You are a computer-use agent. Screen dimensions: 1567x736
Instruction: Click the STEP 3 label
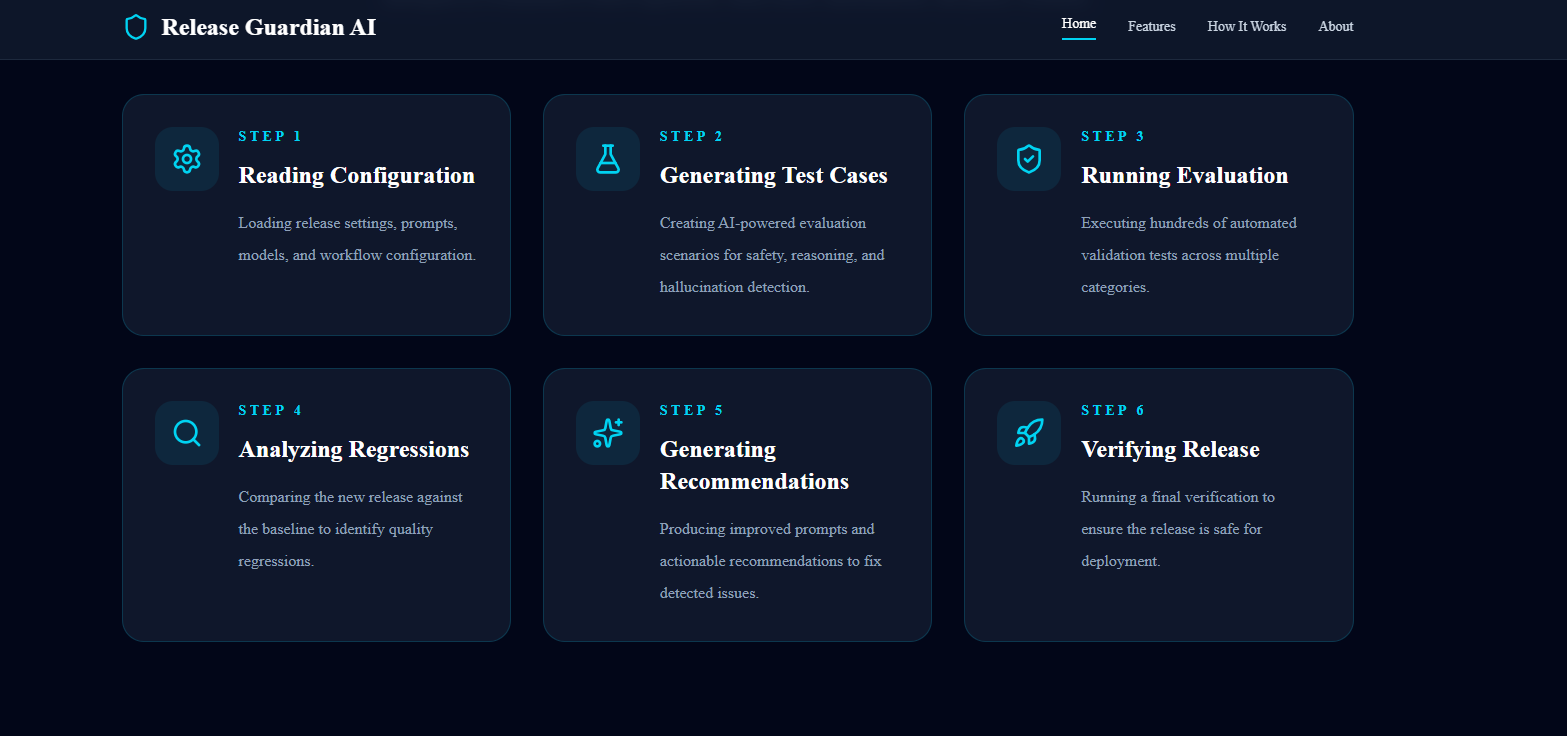(1113, 137)
